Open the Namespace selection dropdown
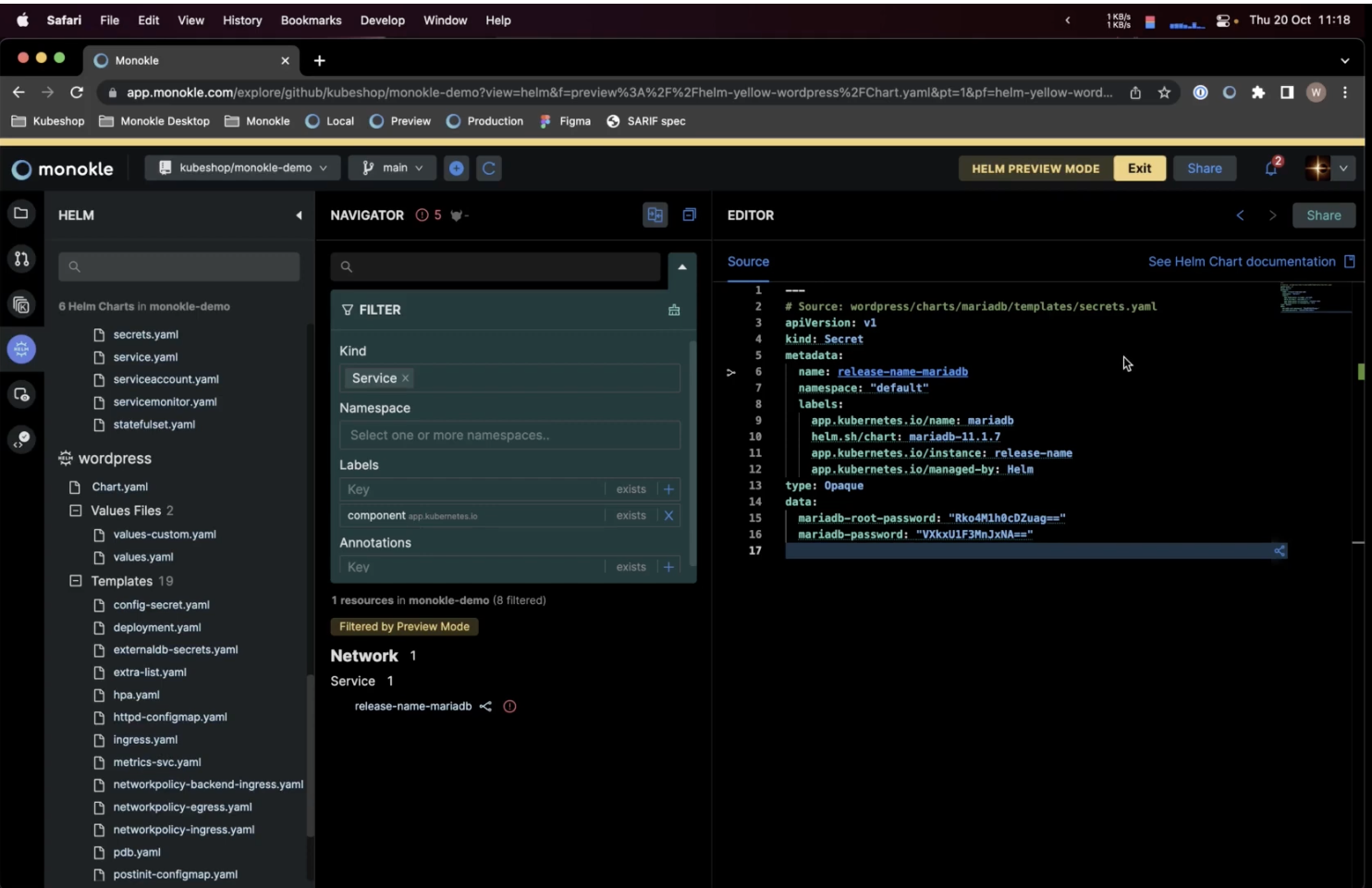The height and width of the screenshot is (888, 1372). (x=509, y=436)
